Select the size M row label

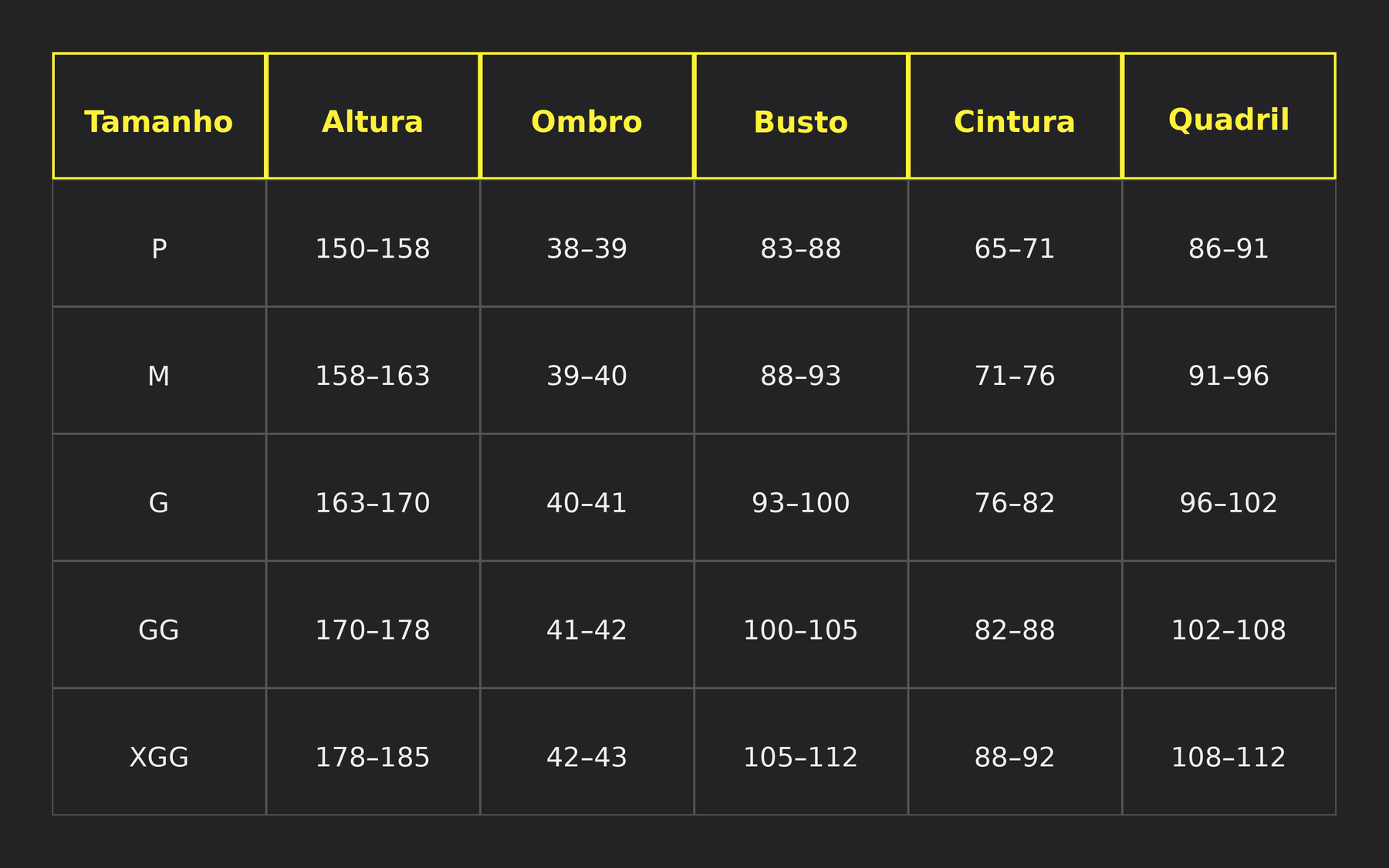pyautogui.click(x=159, y=376)
